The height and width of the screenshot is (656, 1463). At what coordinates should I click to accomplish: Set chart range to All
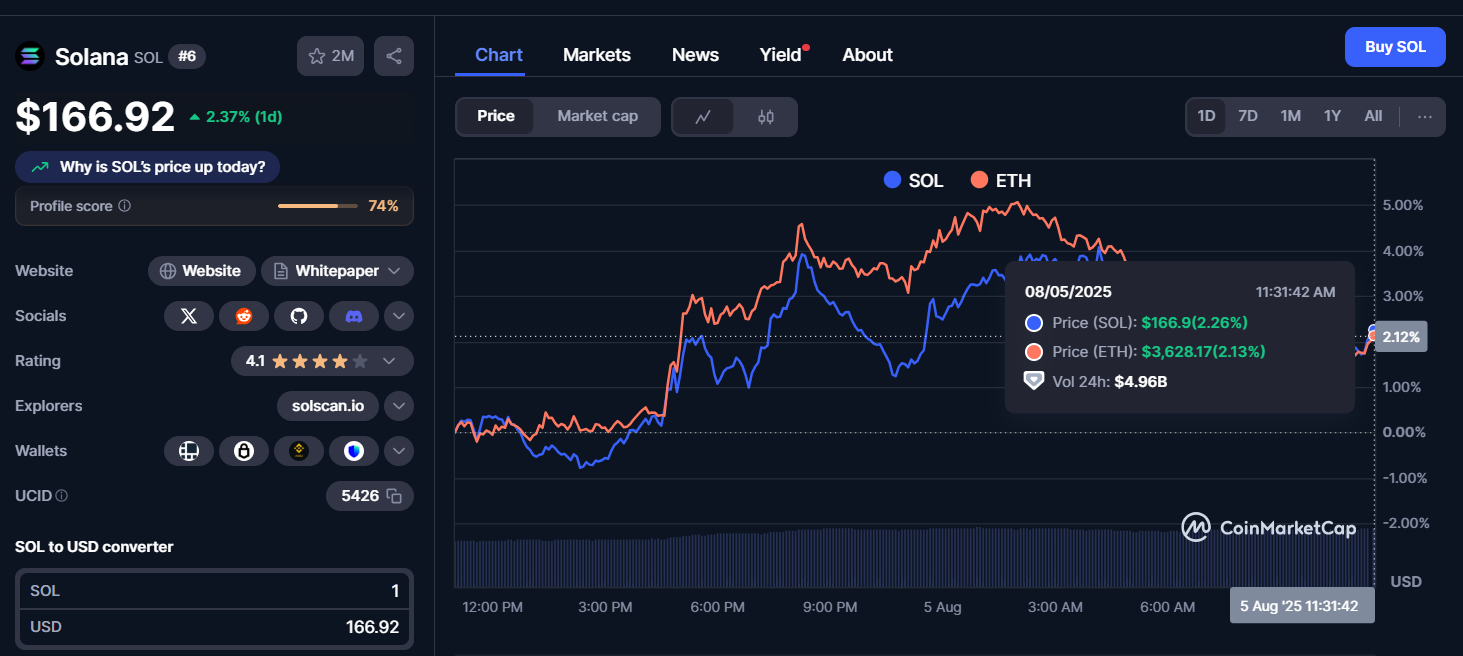pos(1373,116)
